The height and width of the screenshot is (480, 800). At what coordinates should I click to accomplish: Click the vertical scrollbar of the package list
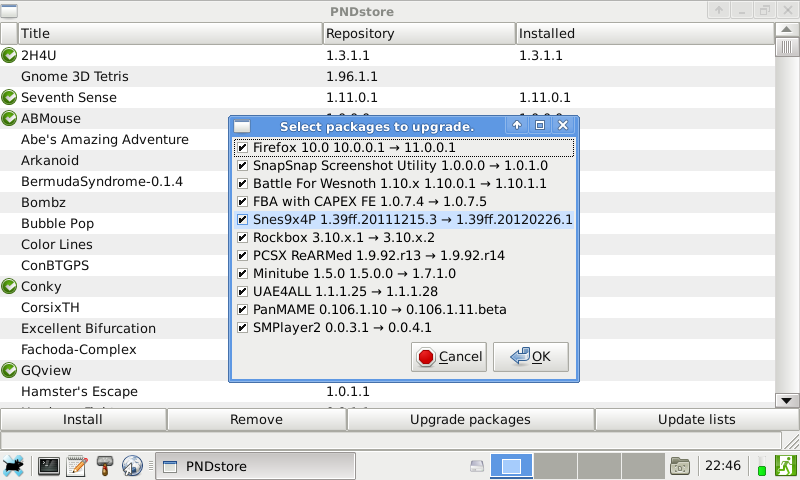click(x=787, y=220)
